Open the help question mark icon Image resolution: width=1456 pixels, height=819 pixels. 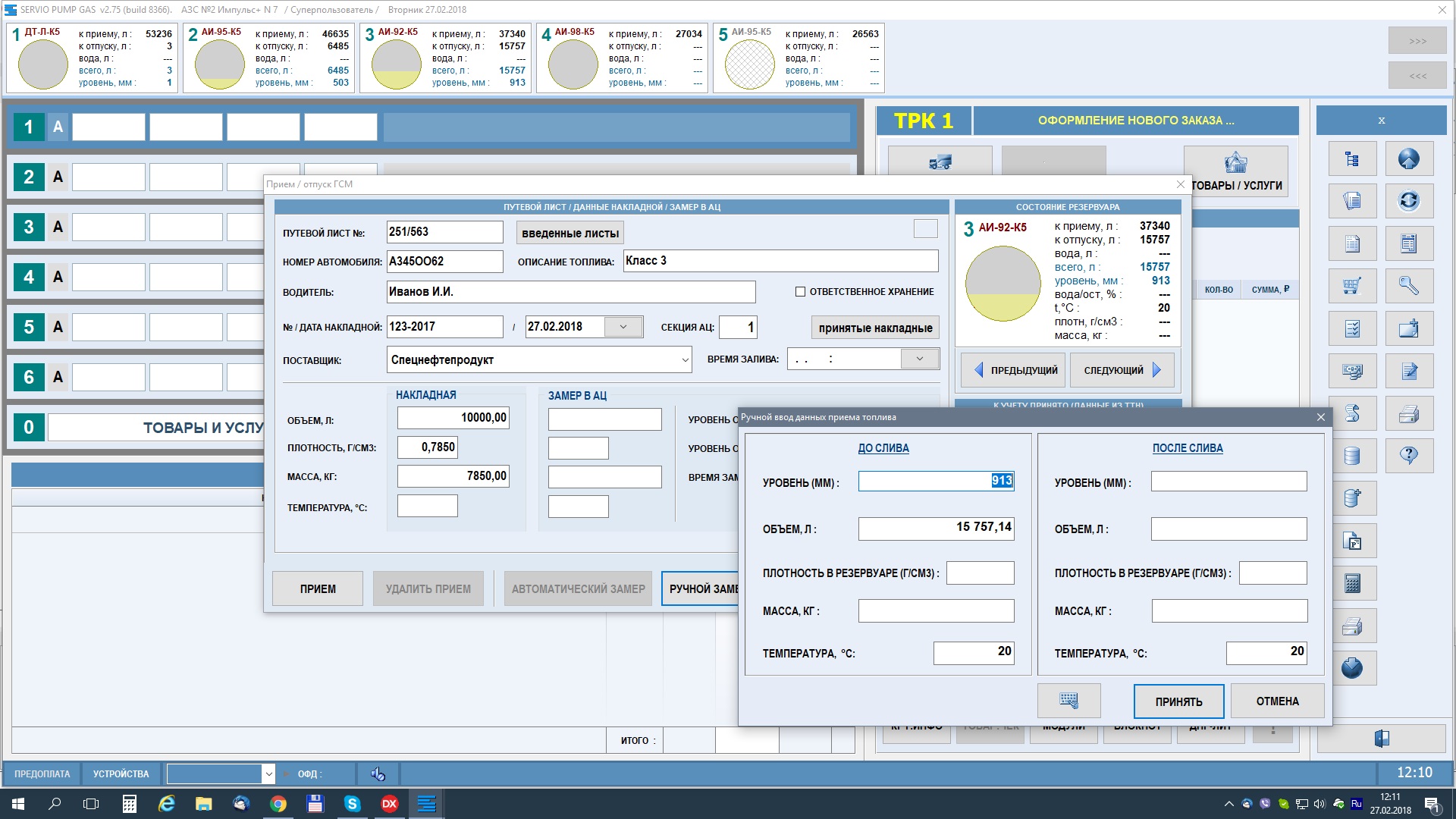(1409, 456)
